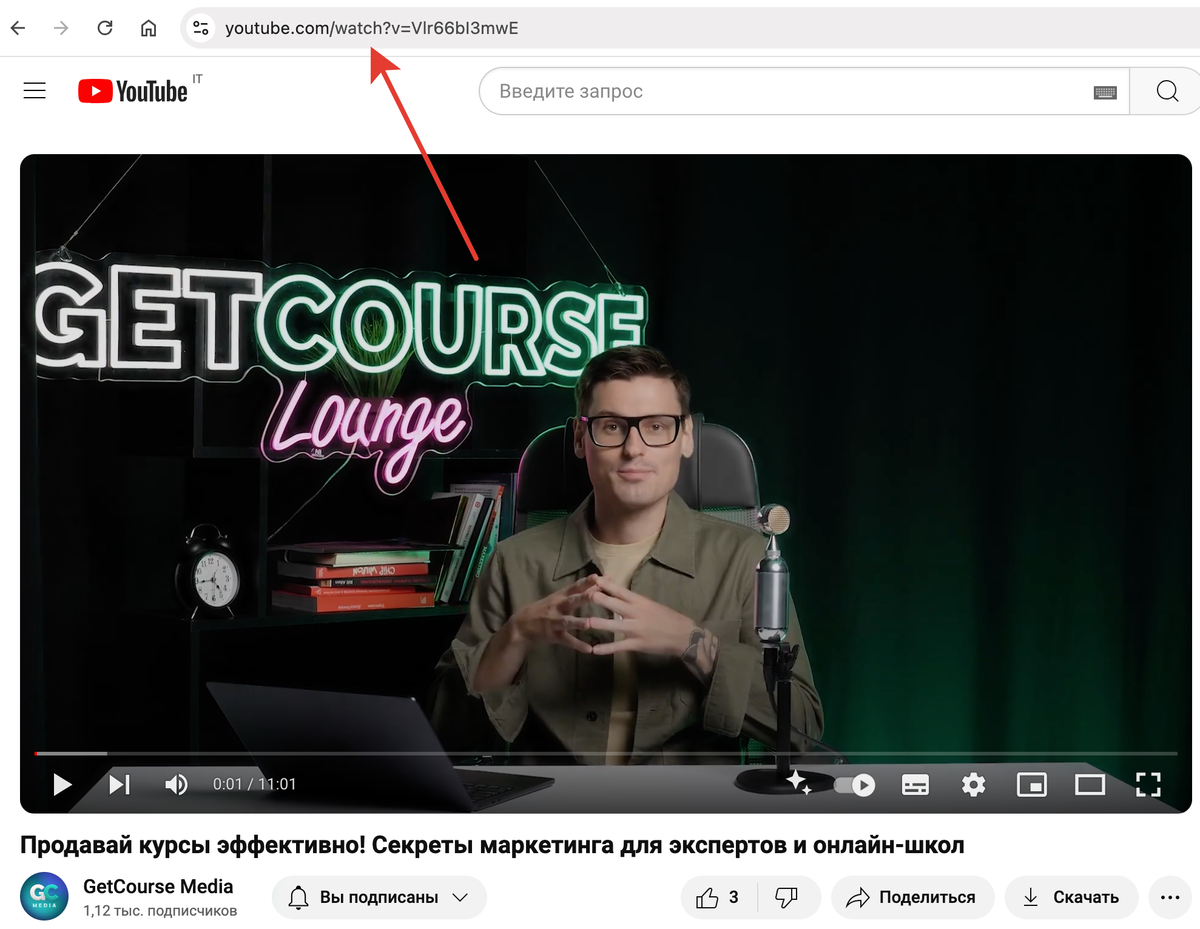The image size is (1200, 929).
Task: Toggle subtitles in the player
Action: click(x=915, y=785)
